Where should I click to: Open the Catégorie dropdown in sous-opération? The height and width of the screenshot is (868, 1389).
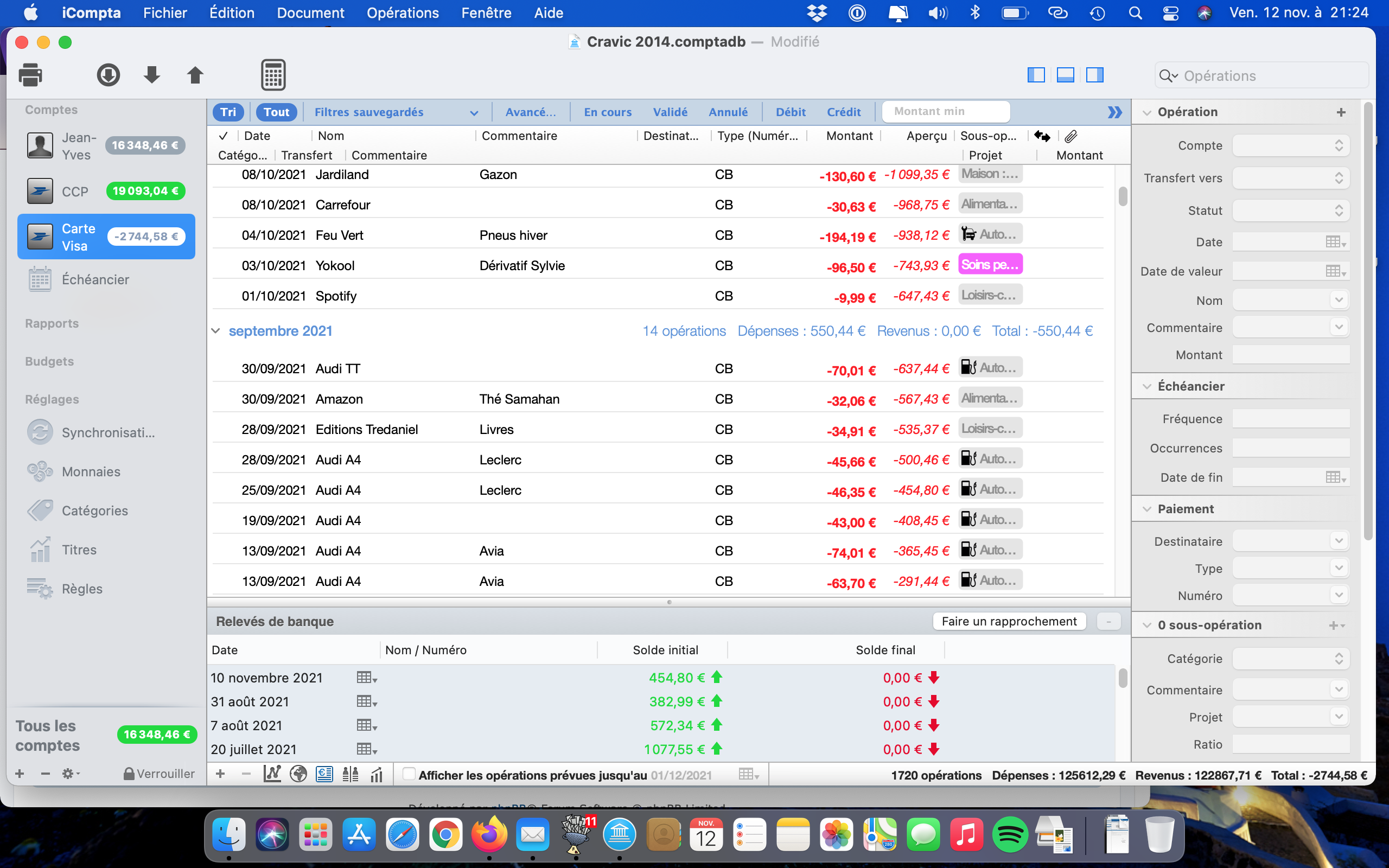(1291, 659)
